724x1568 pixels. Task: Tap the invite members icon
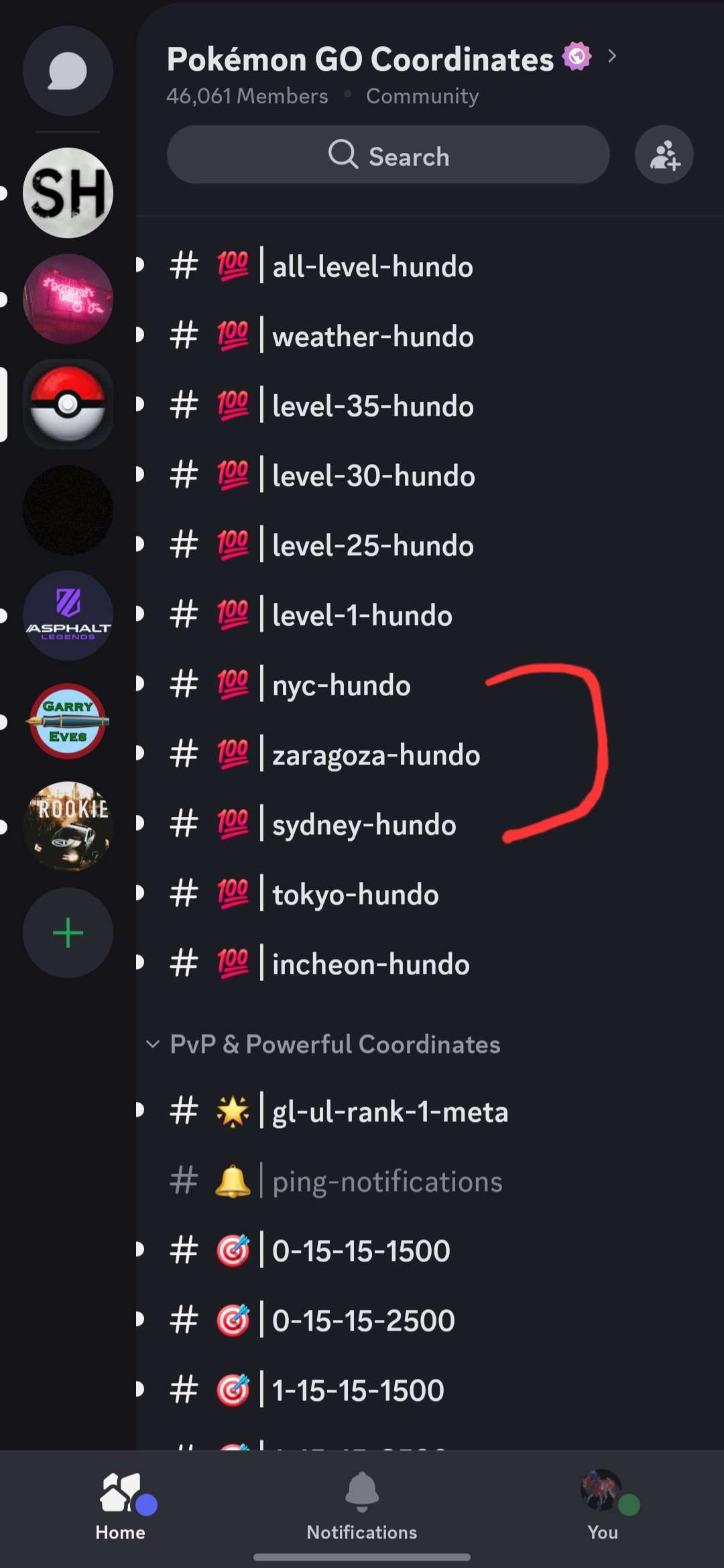pyautogui.click(x=664, y=155)
